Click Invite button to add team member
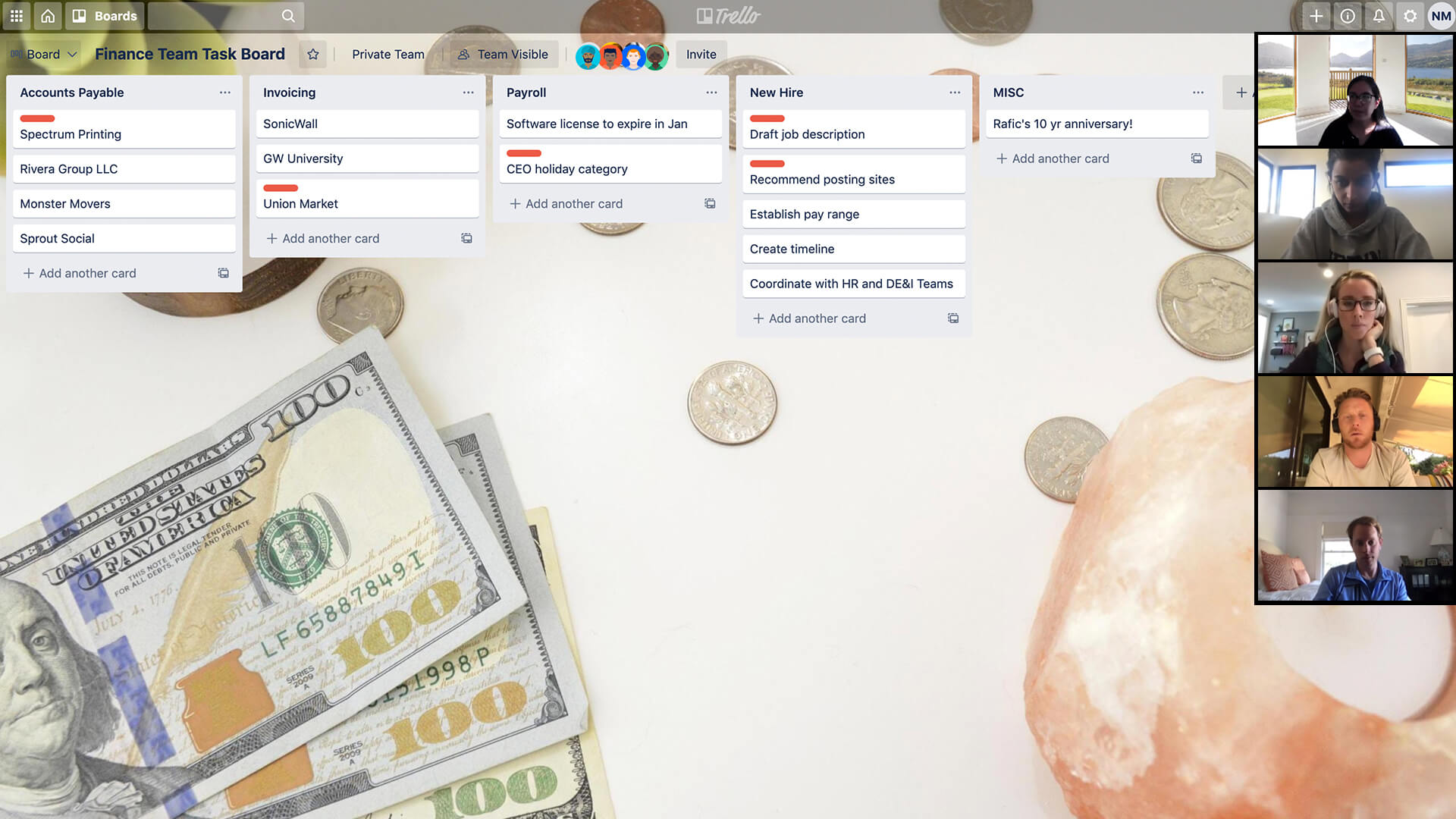Viewport: 1456px width, 819px height. pos(701,54)
